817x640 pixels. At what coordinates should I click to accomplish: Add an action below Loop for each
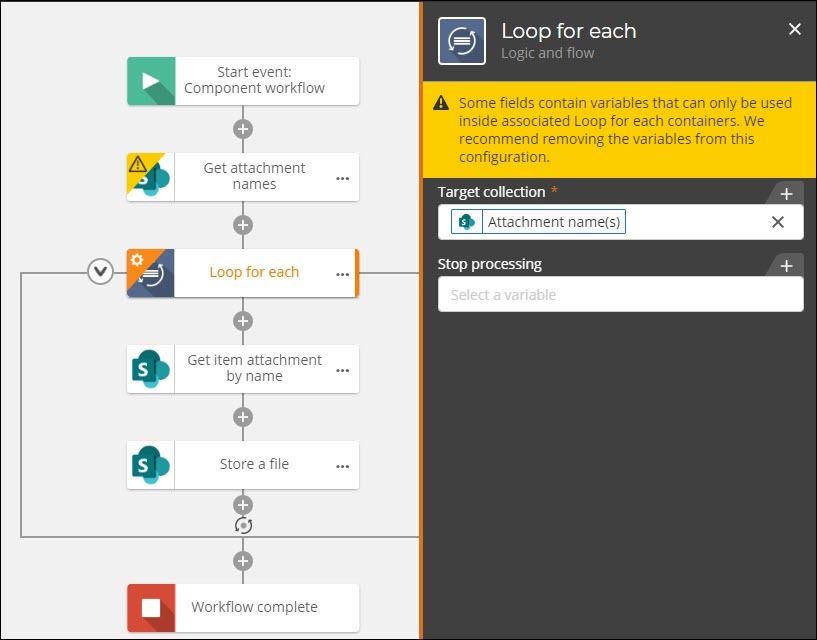[243, 321]
